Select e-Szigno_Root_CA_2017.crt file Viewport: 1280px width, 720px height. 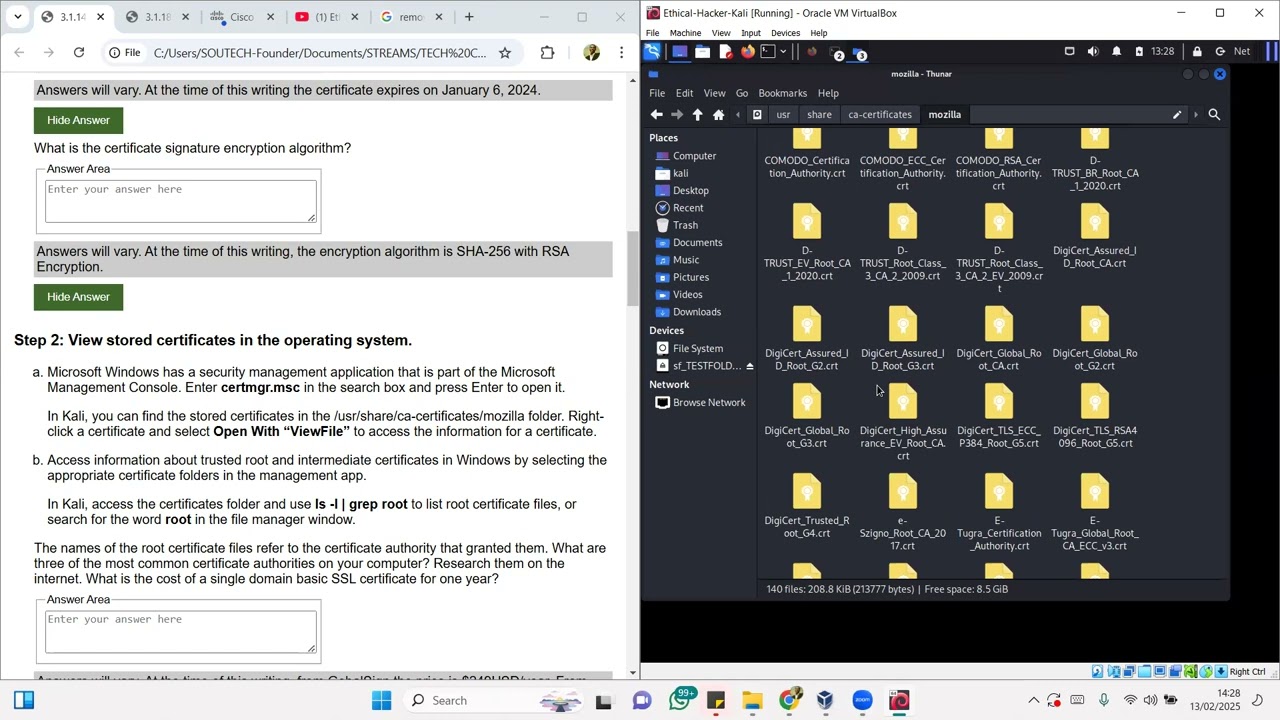point(903,514)
